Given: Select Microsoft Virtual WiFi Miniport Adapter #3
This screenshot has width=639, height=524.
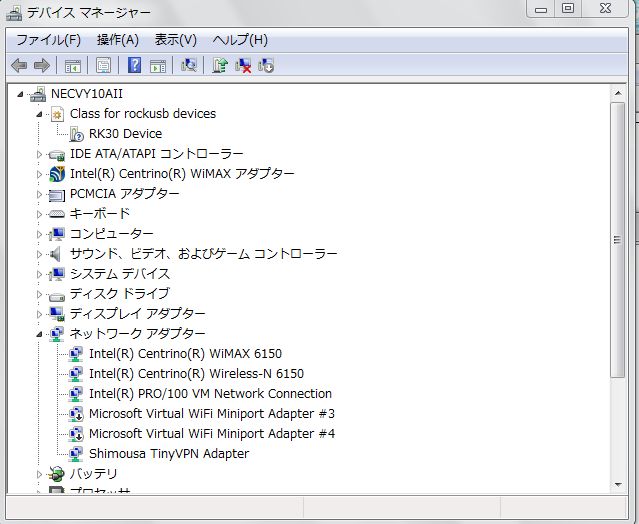Looking at the screenshot, I should coord(212,414).
